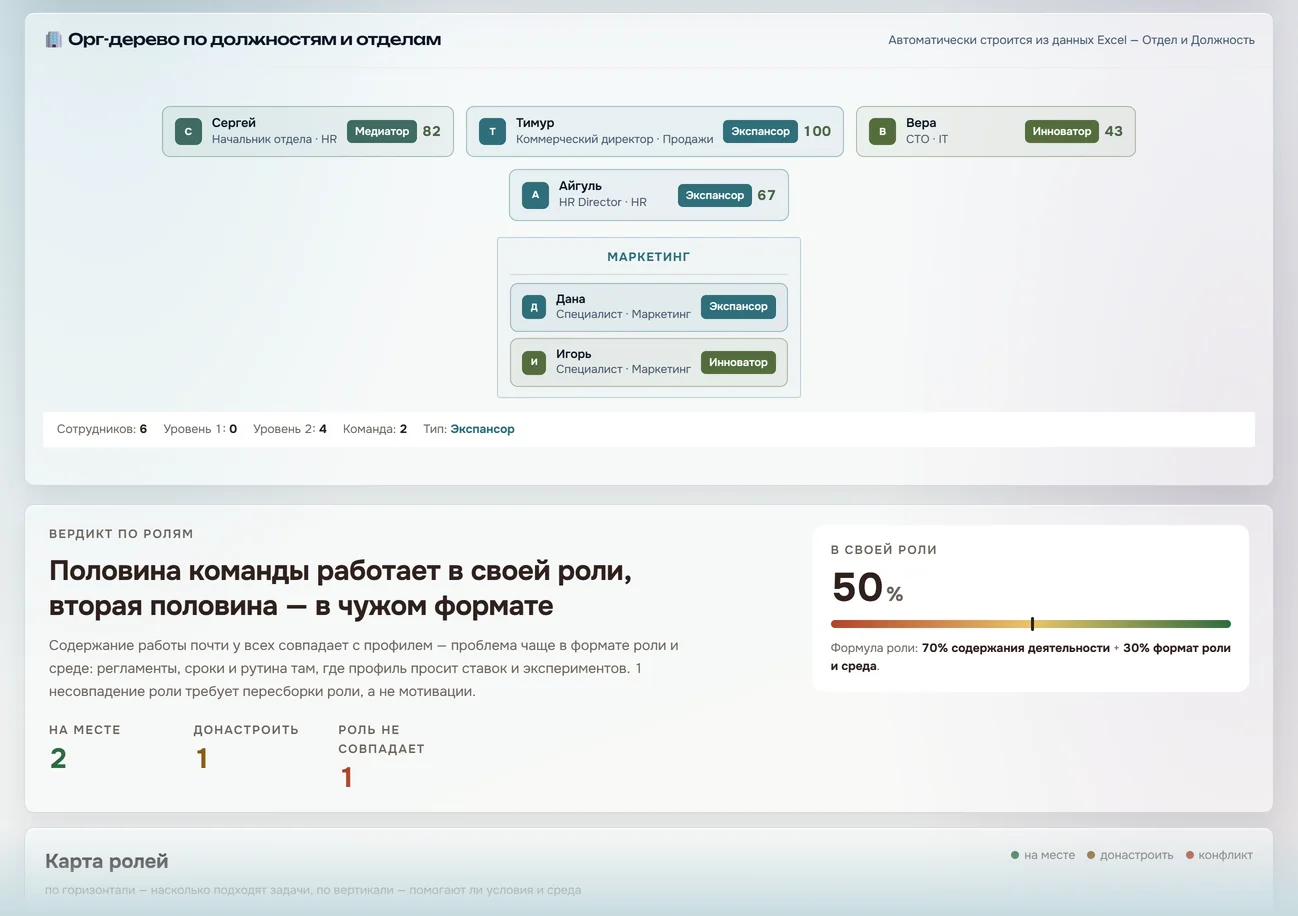Image resolution: width=1298 pixels, height=916 pixels.
Task: Select Тимур's avatar letter Т
Action: point(492,131)
